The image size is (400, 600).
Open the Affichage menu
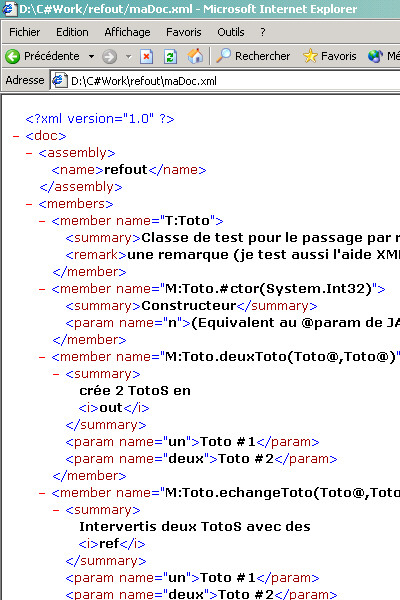(x=127, y=32)
